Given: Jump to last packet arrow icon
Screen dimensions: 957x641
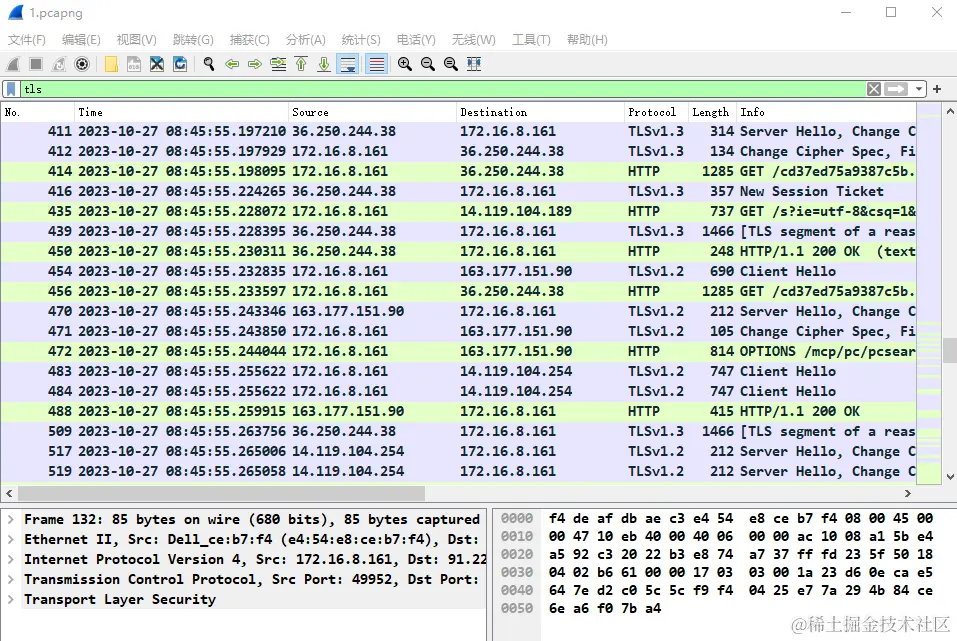Looking at the screenshot, I should pyautogui.click(x=324, y=64).
